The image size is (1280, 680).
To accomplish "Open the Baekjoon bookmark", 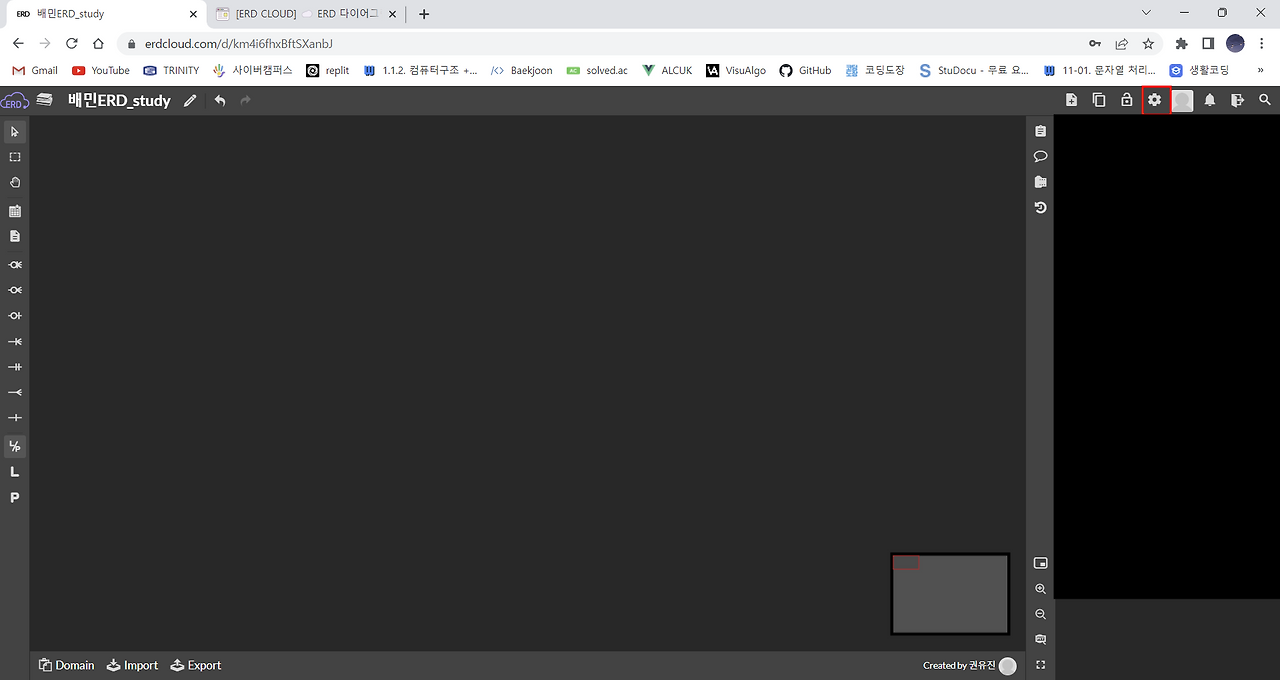I will tap(521, 71).
